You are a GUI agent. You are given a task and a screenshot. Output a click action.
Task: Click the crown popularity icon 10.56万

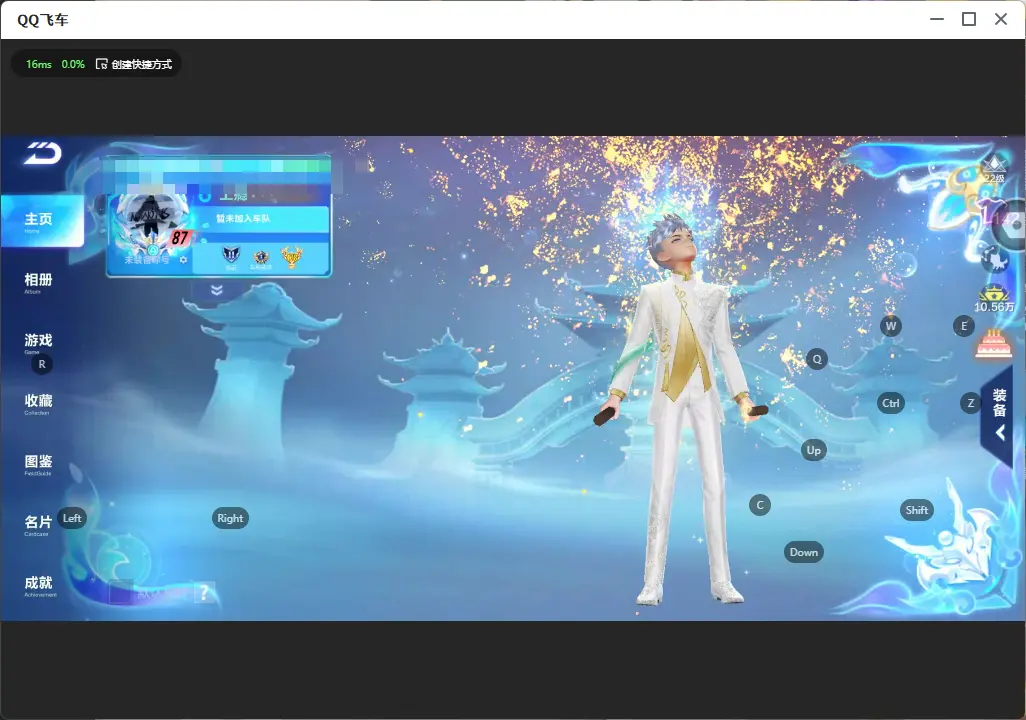(x=994, y=298)
